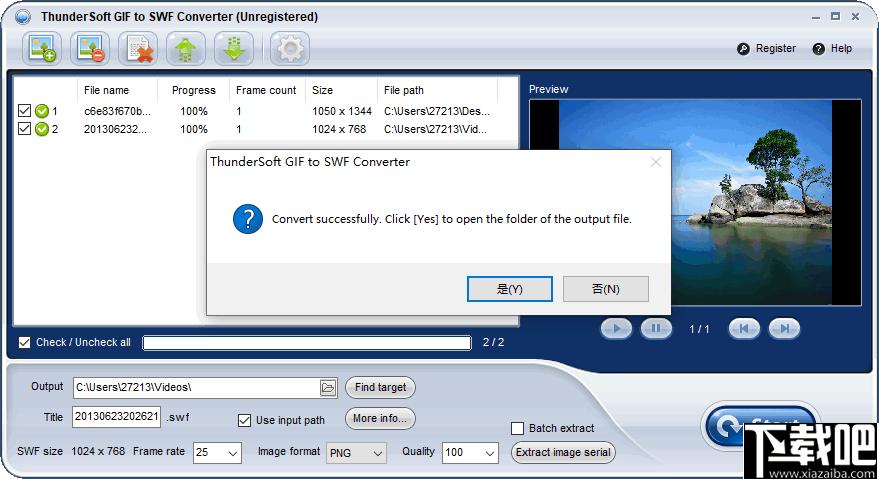Click the Clear all files toolbar icon
This screenshot has height=479, width=879.
tap(138, 49)
